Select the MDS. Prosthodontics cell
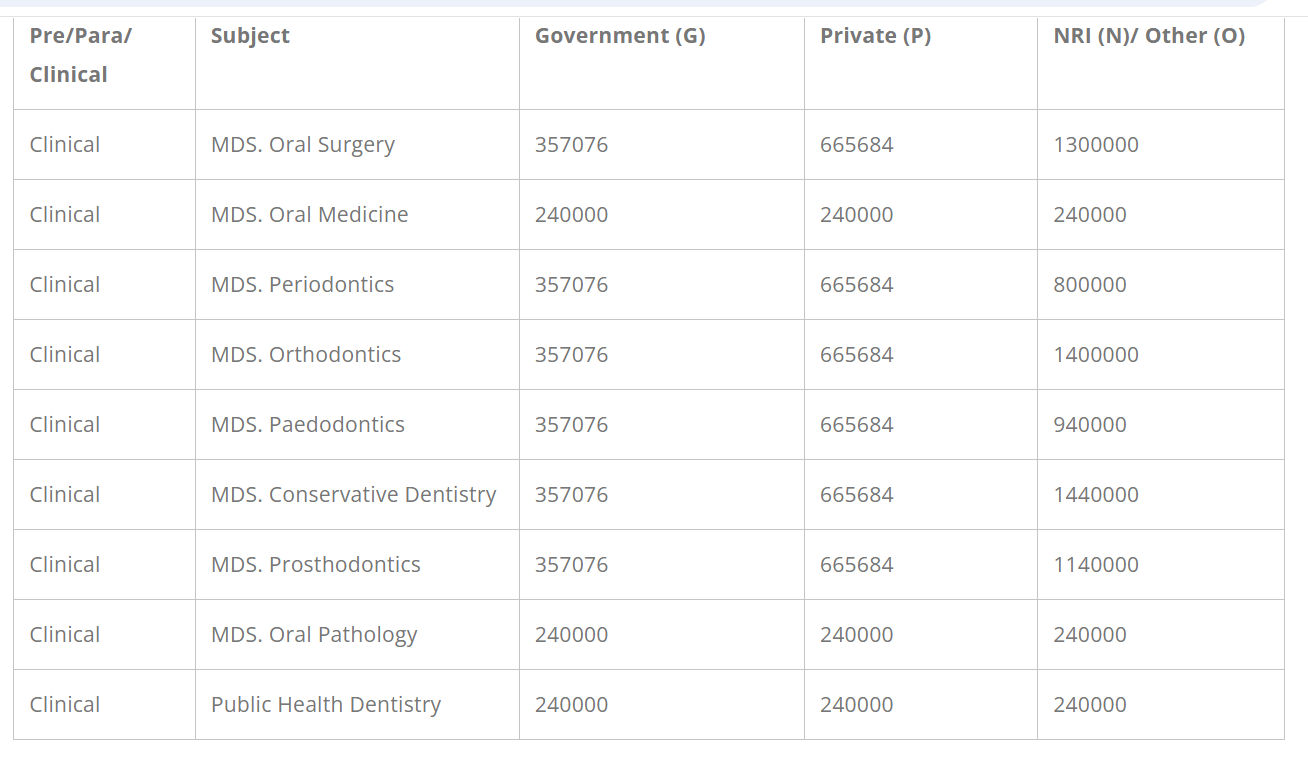The width and height of the screenshot is (1308, 757). coord(315,565)
